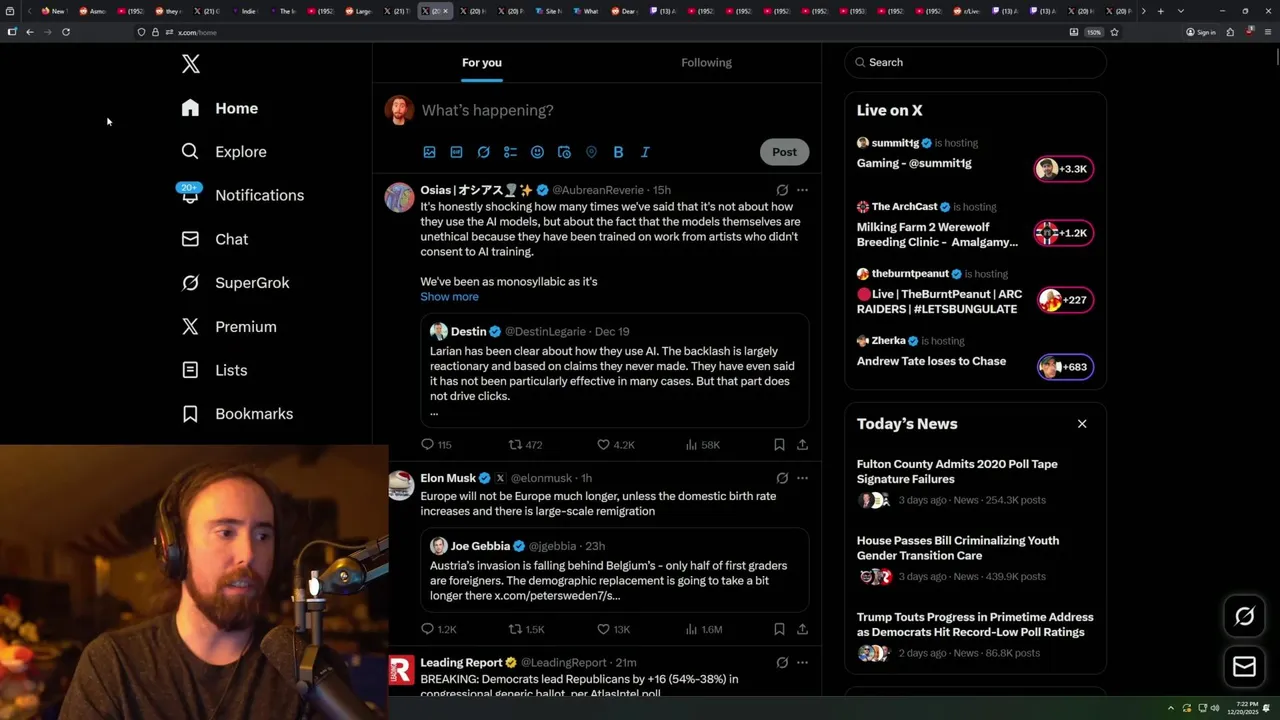Click the Search box
This screenshot has height=720, width=1280.
tap(975, 62)
